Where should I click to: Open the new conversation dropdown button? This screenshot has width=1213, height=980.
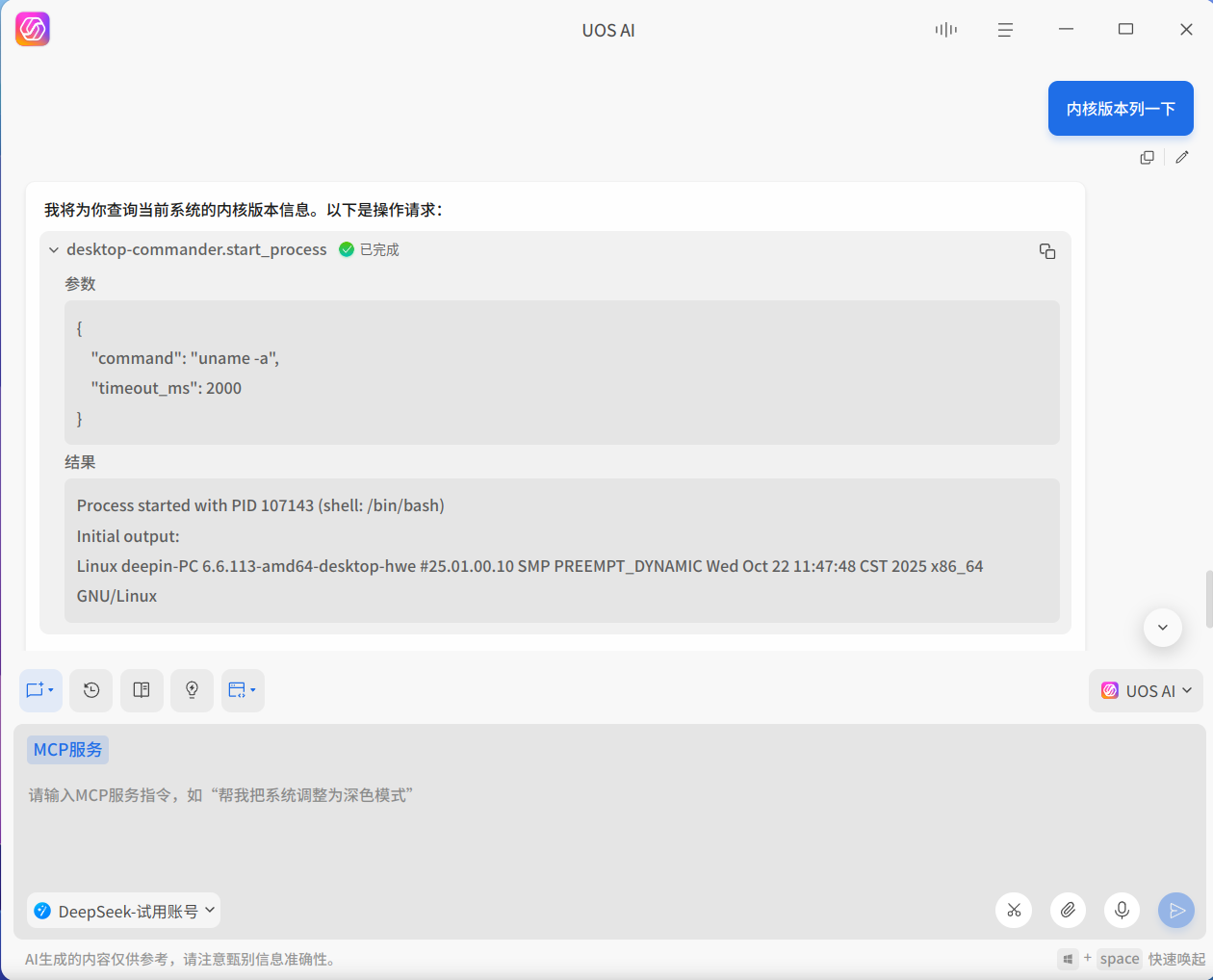point(40,690)
